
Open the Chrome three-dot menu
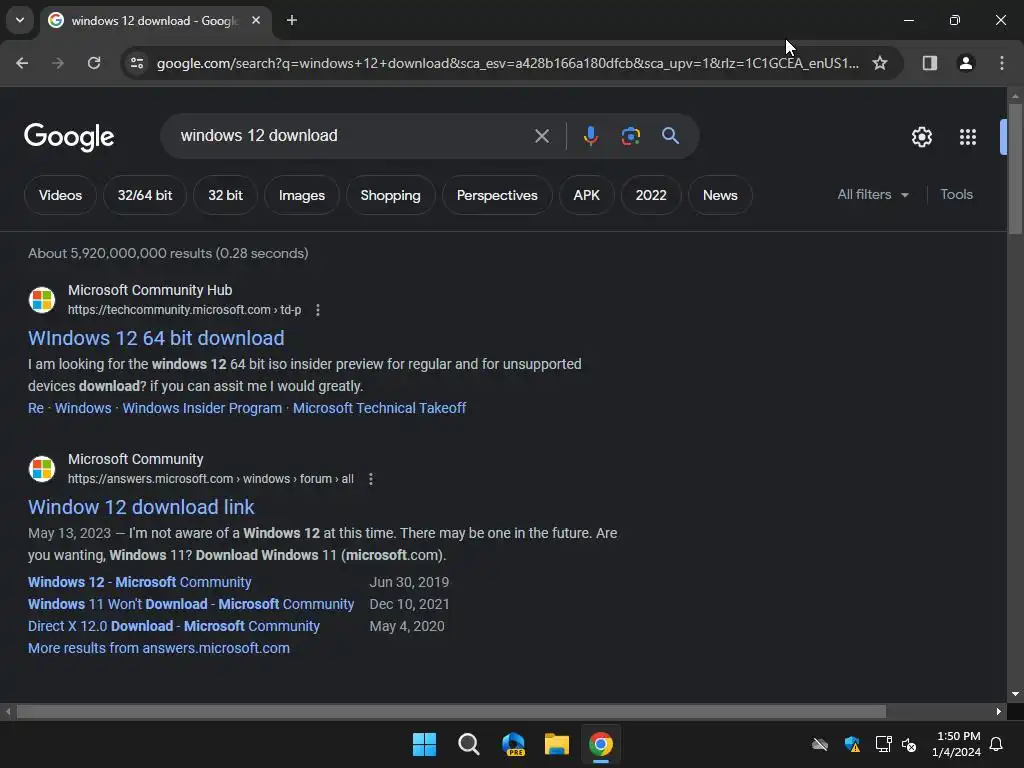click(x=1002, y=63)
